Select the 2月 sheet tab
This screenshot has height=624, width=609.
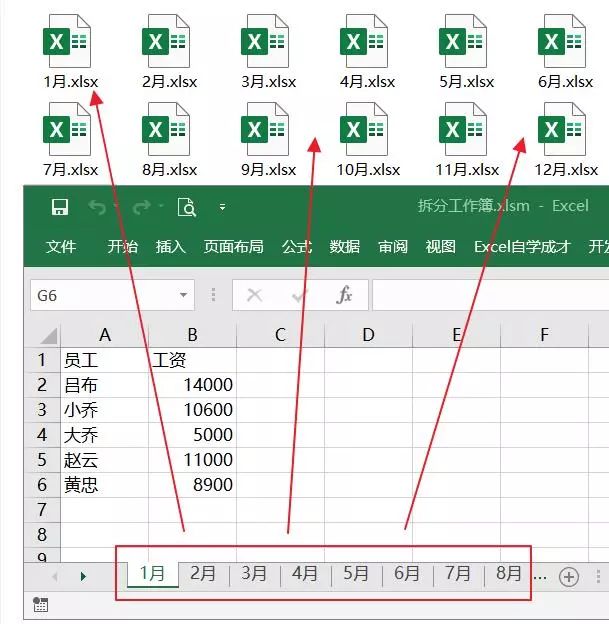(x=203, y=574)
